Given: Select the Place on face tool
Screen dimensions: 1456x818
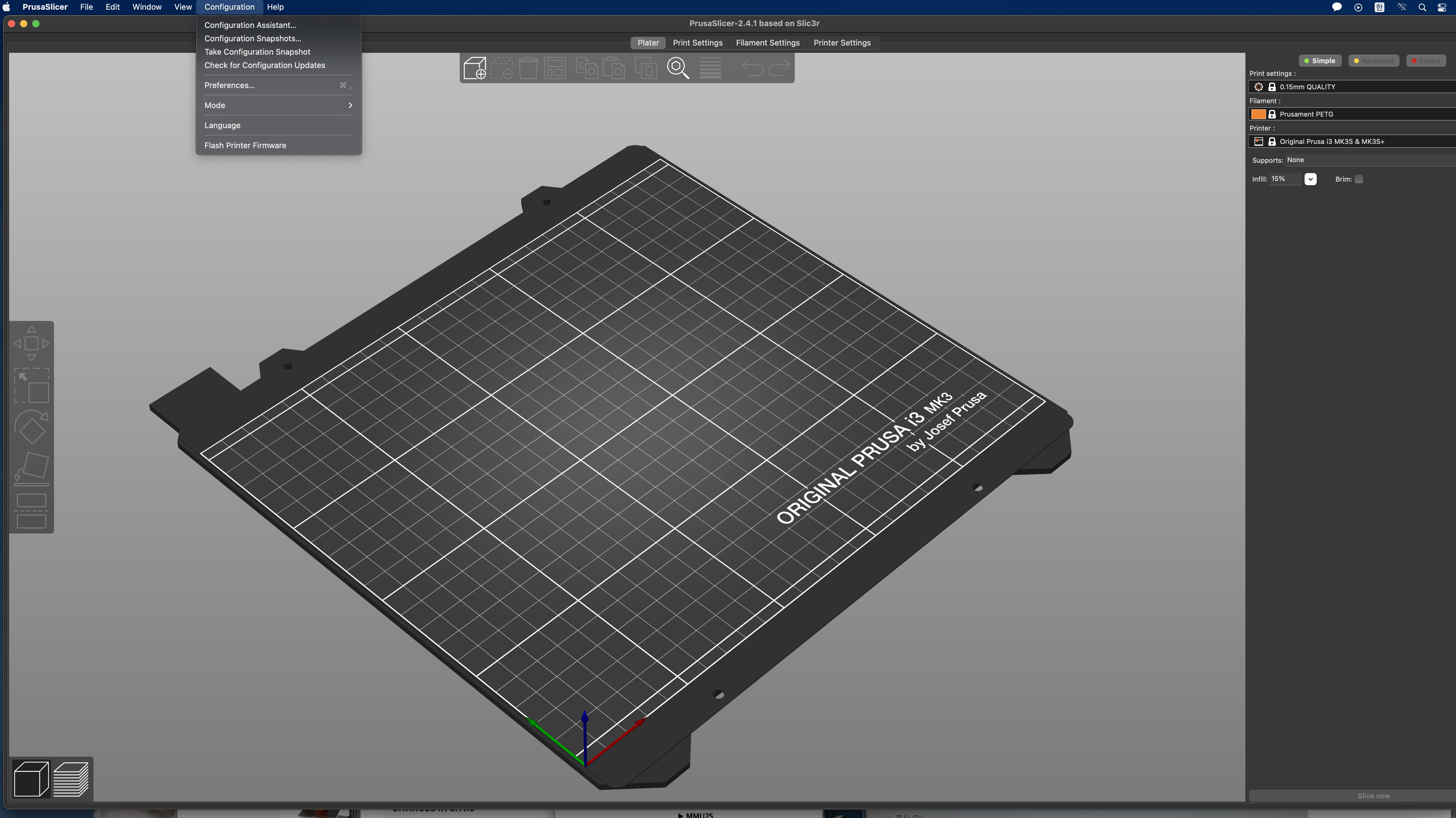Looking at the screenshot, I should (x=32, y=469).
